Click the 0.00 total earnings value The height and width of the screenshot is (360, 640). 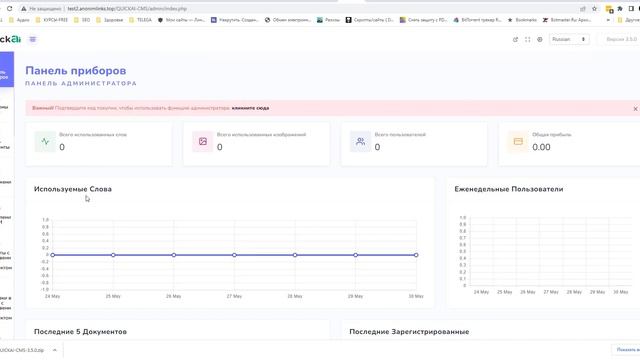[x=541, y=147]
